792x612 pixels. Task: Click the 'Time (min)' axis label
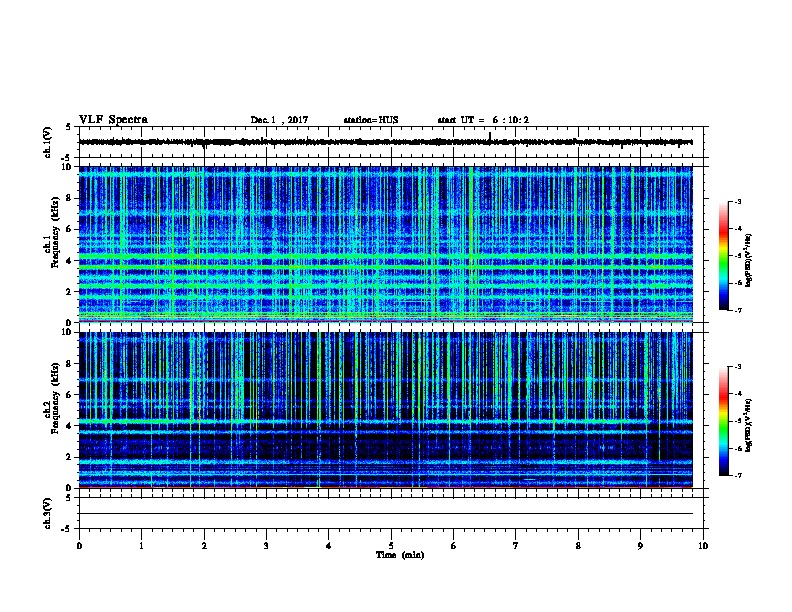(400, 555)
